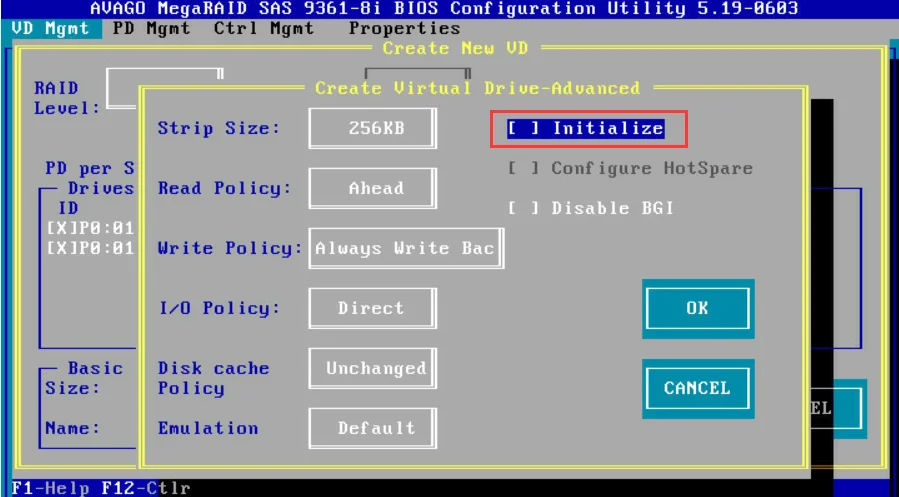
Task: Click the CANCEL button in Advanced dialog
Action: tap(698, 389)
